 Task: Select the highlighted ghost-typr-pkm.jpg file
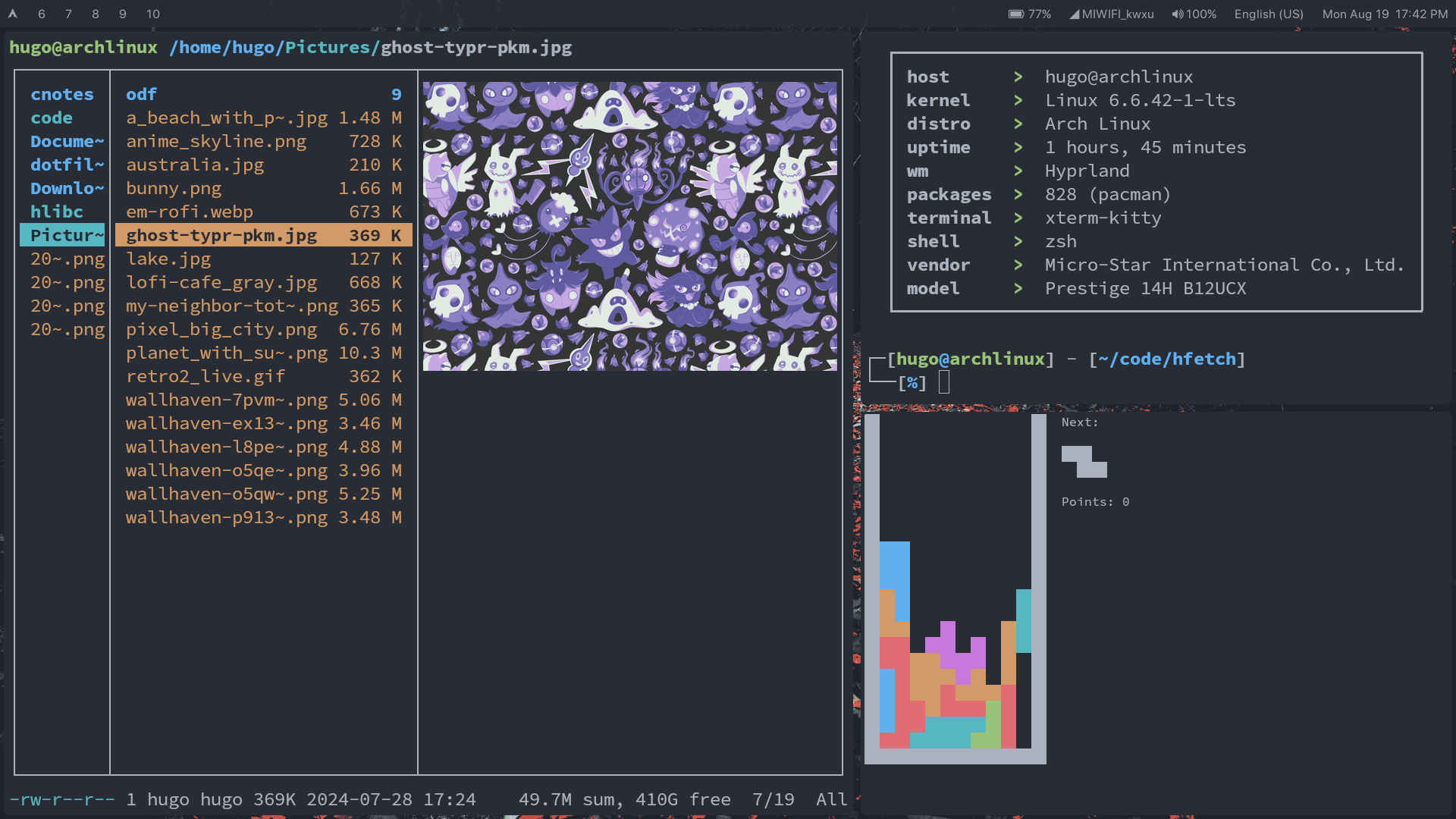pos(221,235)
